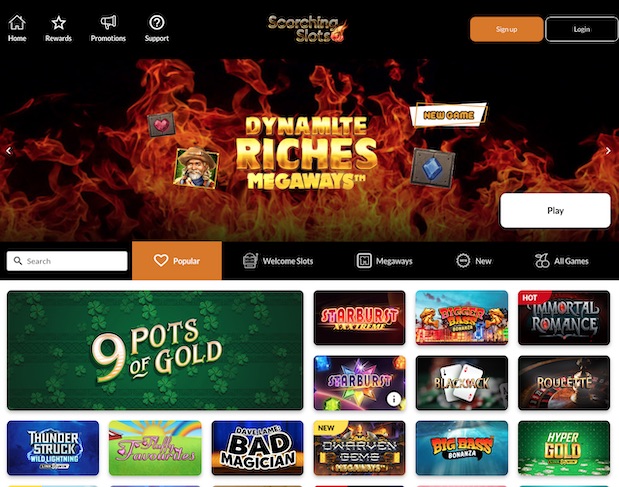Open the Immortal Romance game tile
Image resolution: width=619 pixels, height=487 pixels.
564,318
